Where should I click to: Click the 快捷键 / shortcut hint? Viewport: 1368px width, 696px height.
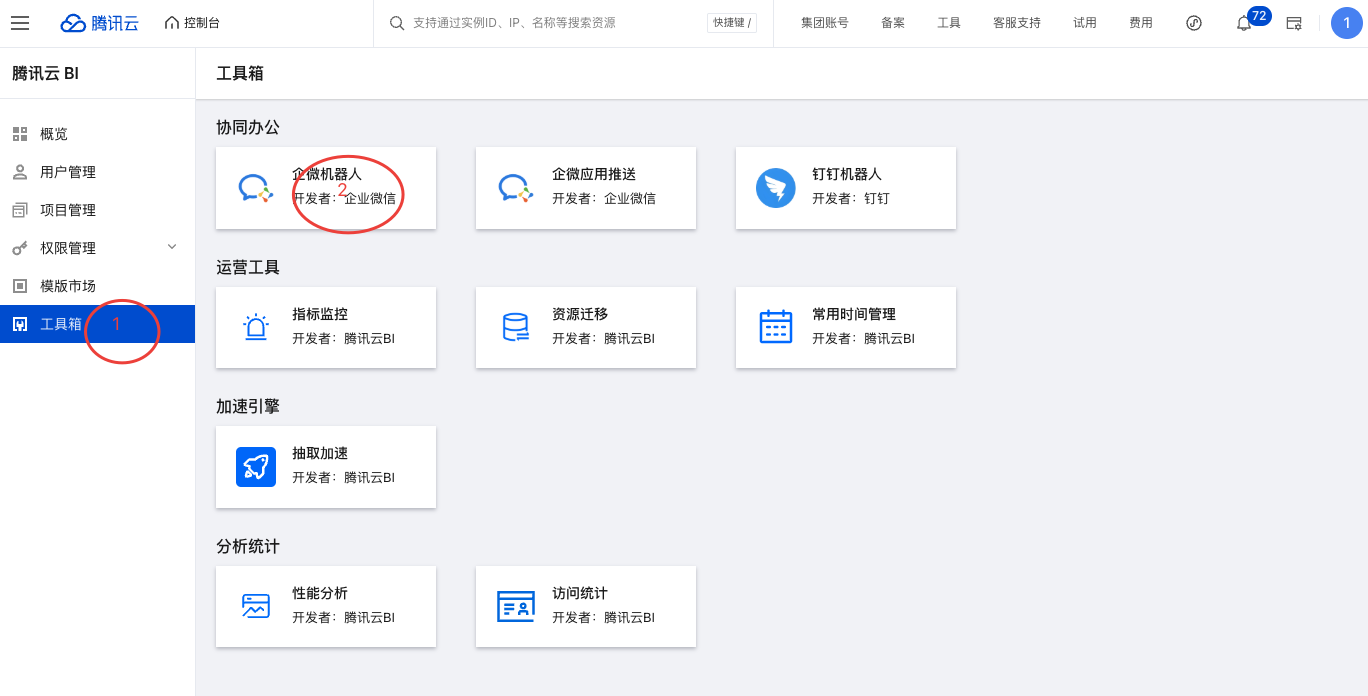tap(732, 23)
